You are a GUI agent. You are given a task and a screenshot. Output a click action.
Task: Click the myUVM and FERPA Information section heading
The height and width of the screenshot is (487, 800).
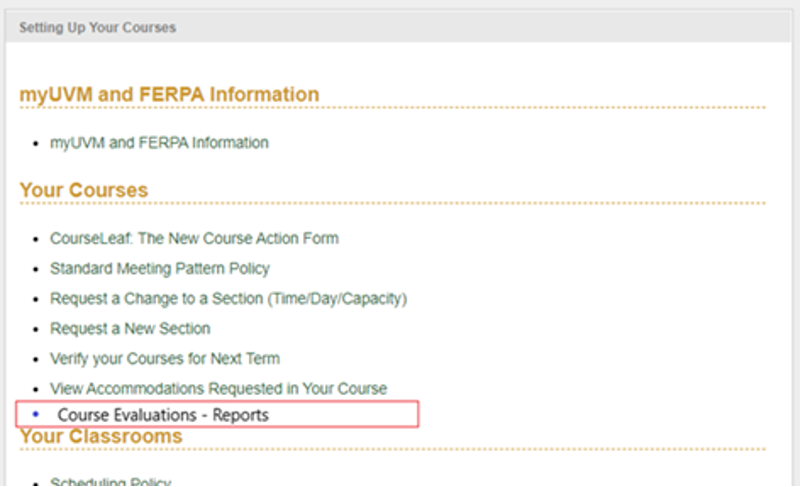click(169, 95)
